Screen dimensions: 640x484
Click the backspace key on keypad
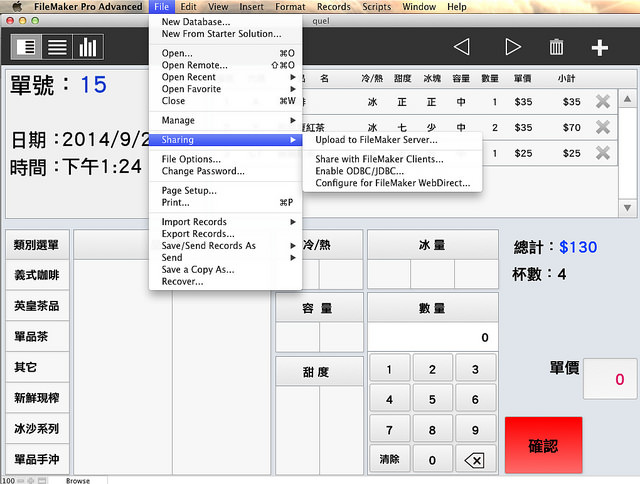coord(475,460)
